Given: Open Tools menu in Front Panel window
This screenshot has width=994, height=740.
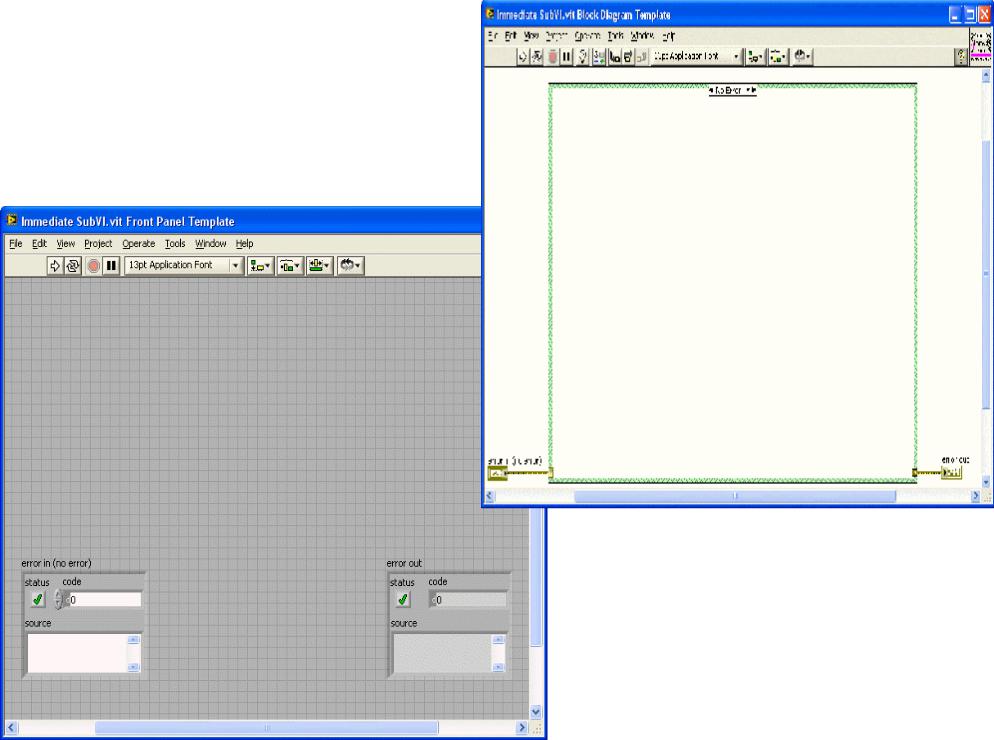Looking at the screenshot, I should 175,243.
